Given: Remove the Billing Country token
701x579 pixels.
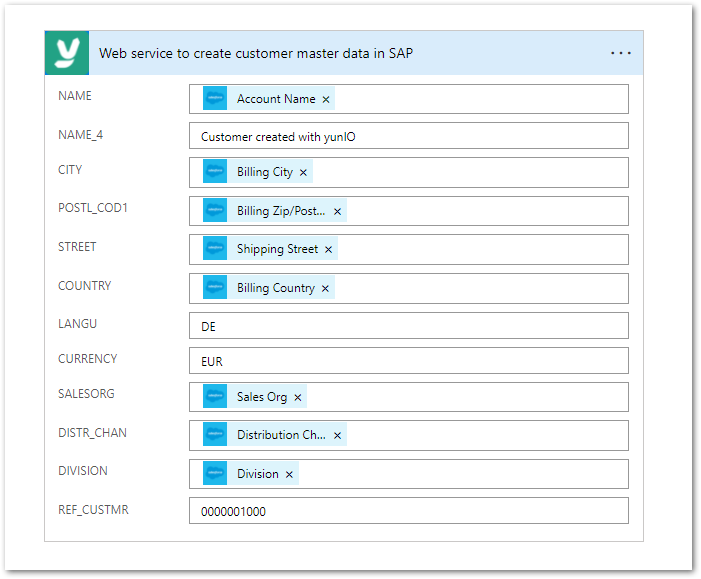Looking at the screenshot, I should (x=325, y=288).
